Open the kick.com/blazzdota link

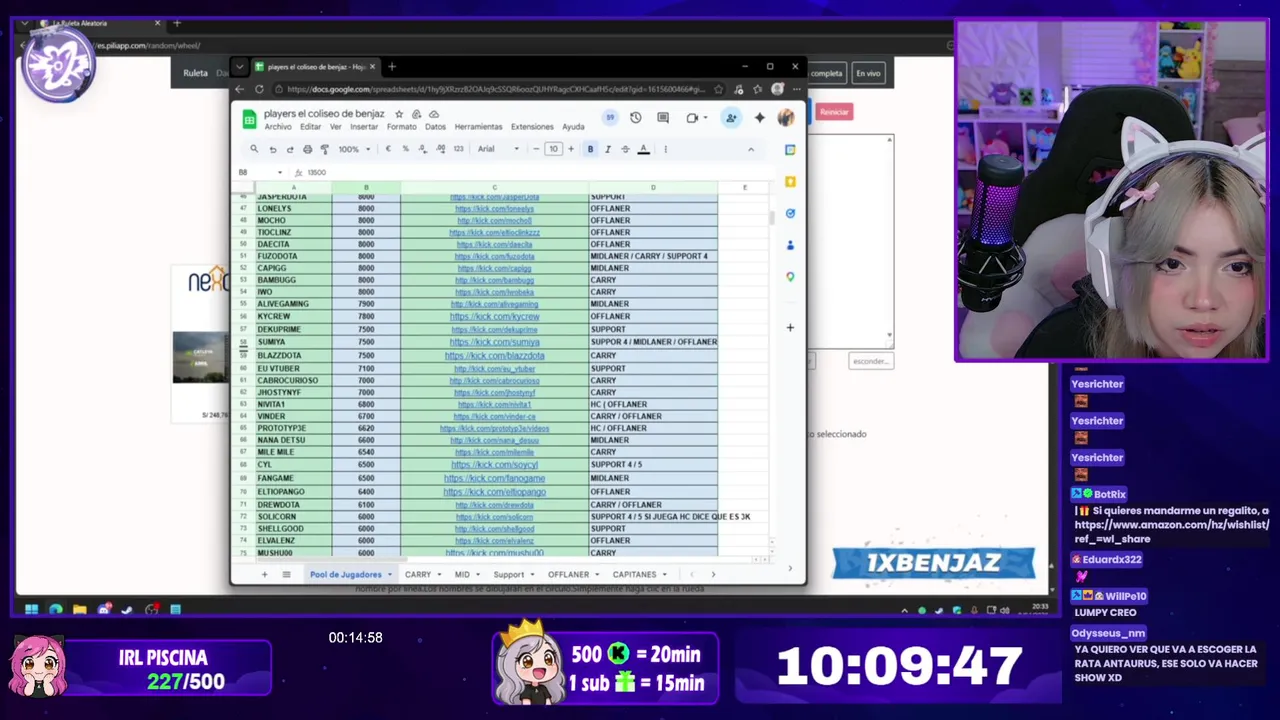click(x=494, y=355)
